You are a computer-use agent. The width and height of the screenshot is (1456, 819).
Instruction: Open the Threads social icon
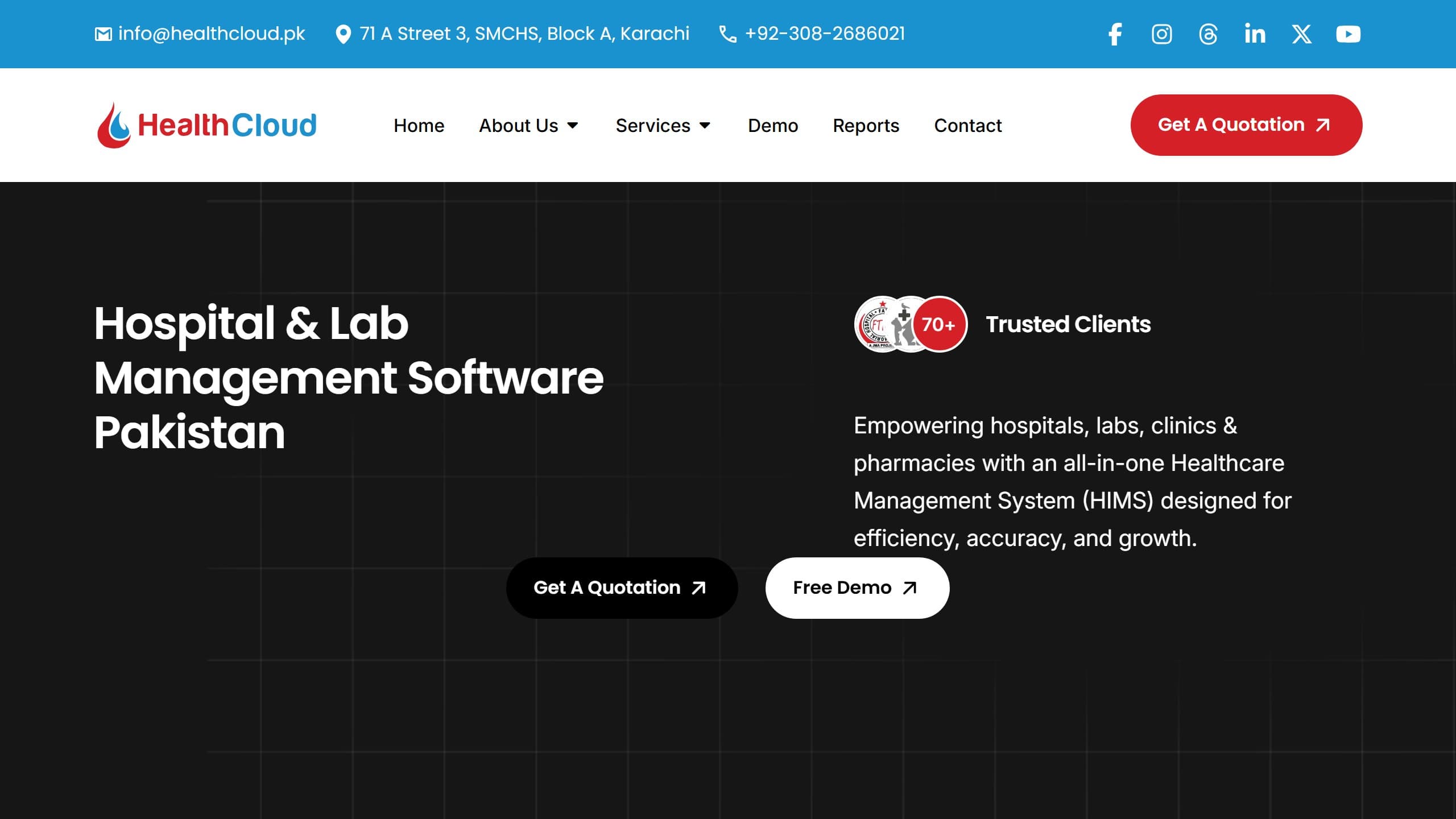(x=1208, y=34)
